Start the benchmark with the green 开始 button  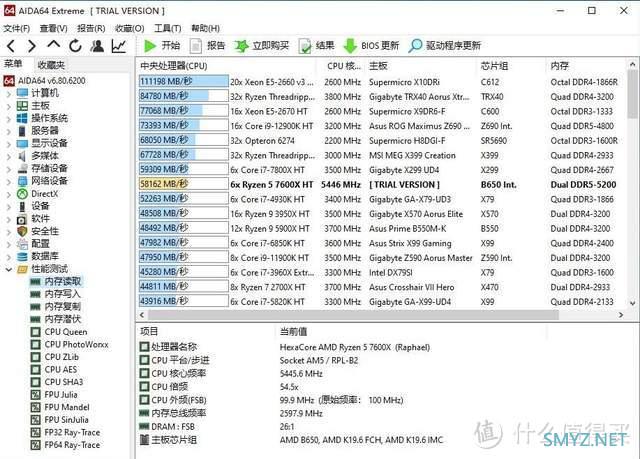pos(162,46)
